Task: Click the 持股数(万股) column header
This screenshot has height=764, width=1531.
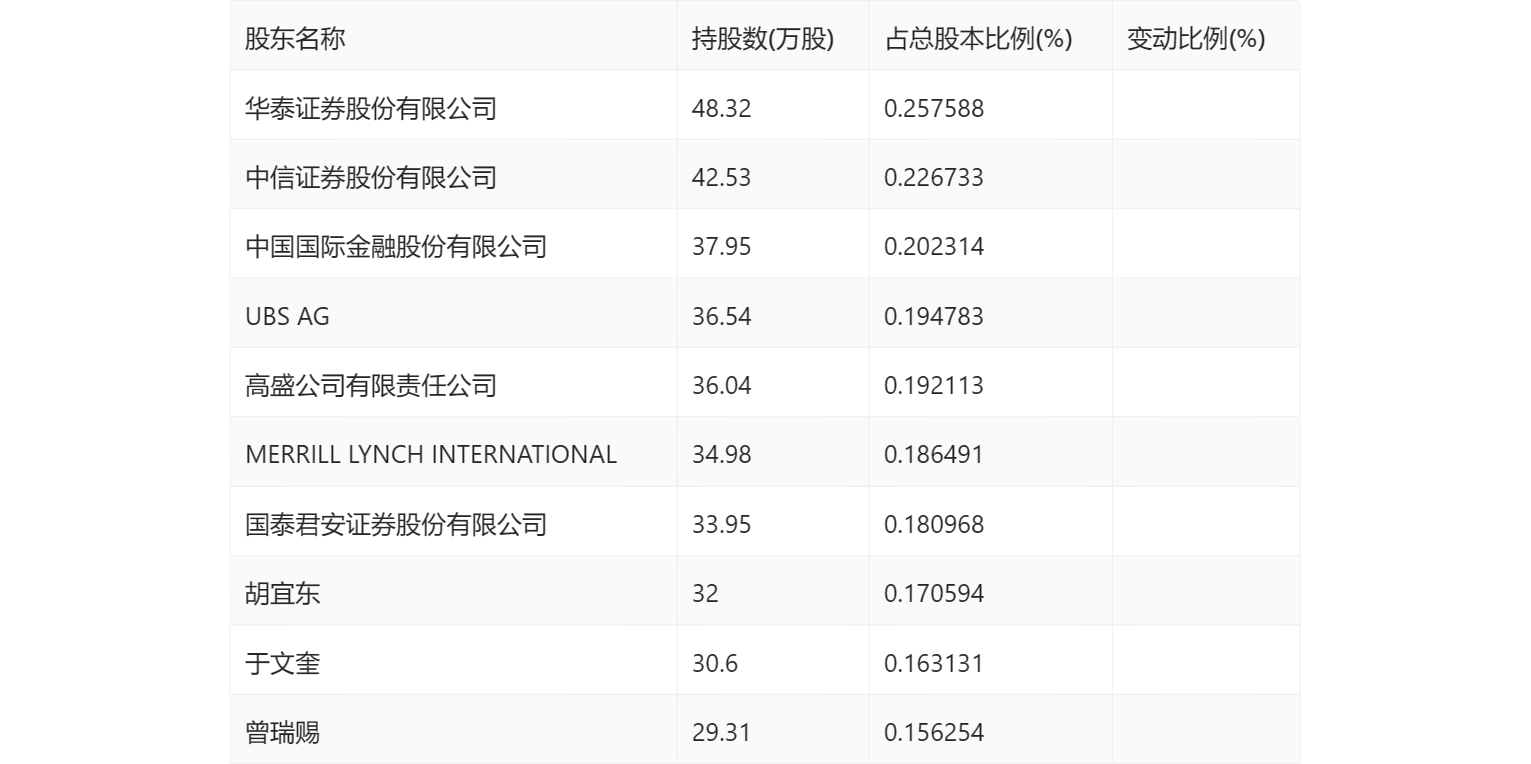Action: coord(762,39)
